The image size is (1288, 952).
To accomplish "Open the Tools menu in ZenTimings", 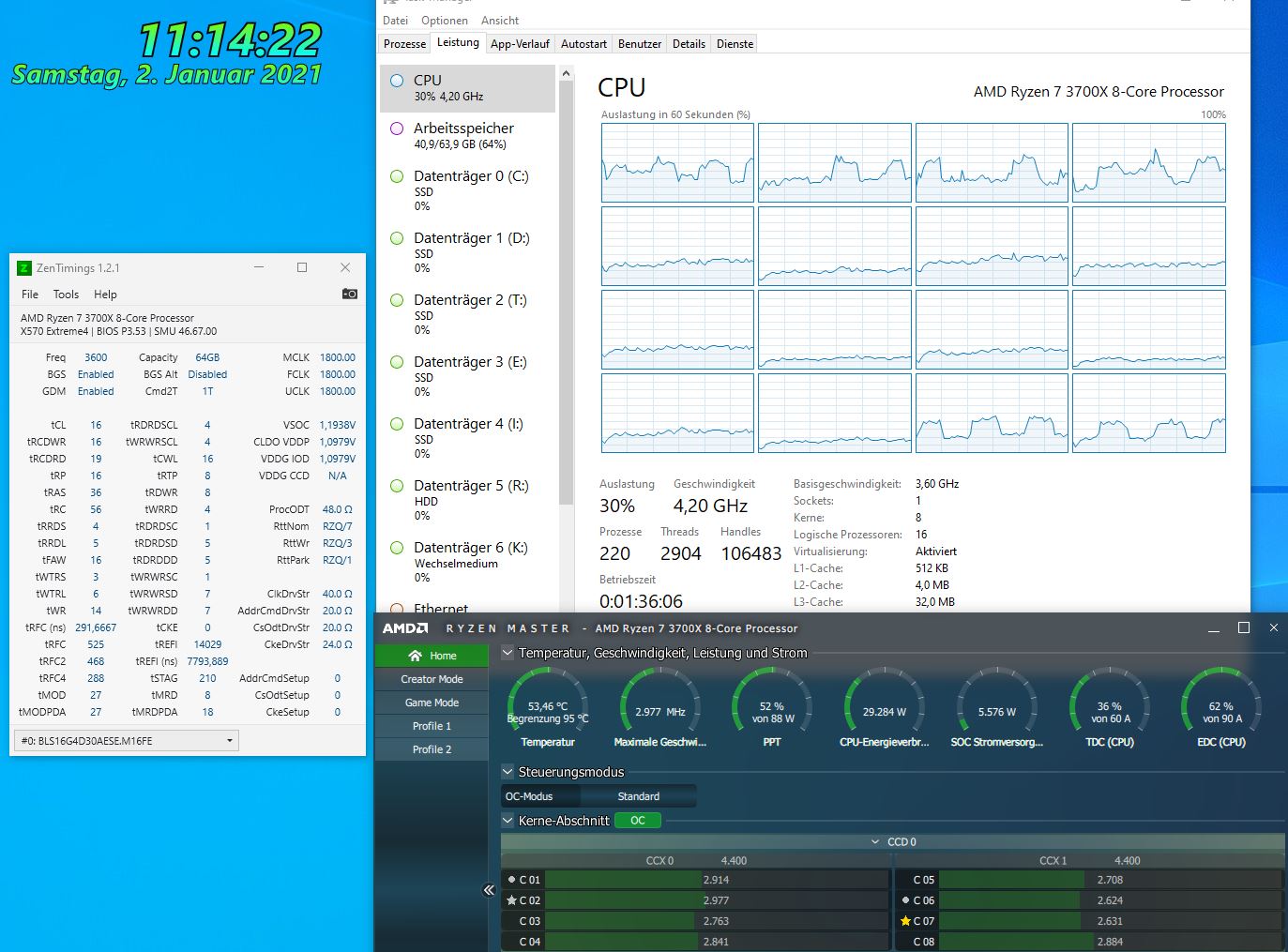I will pos(66,294).
